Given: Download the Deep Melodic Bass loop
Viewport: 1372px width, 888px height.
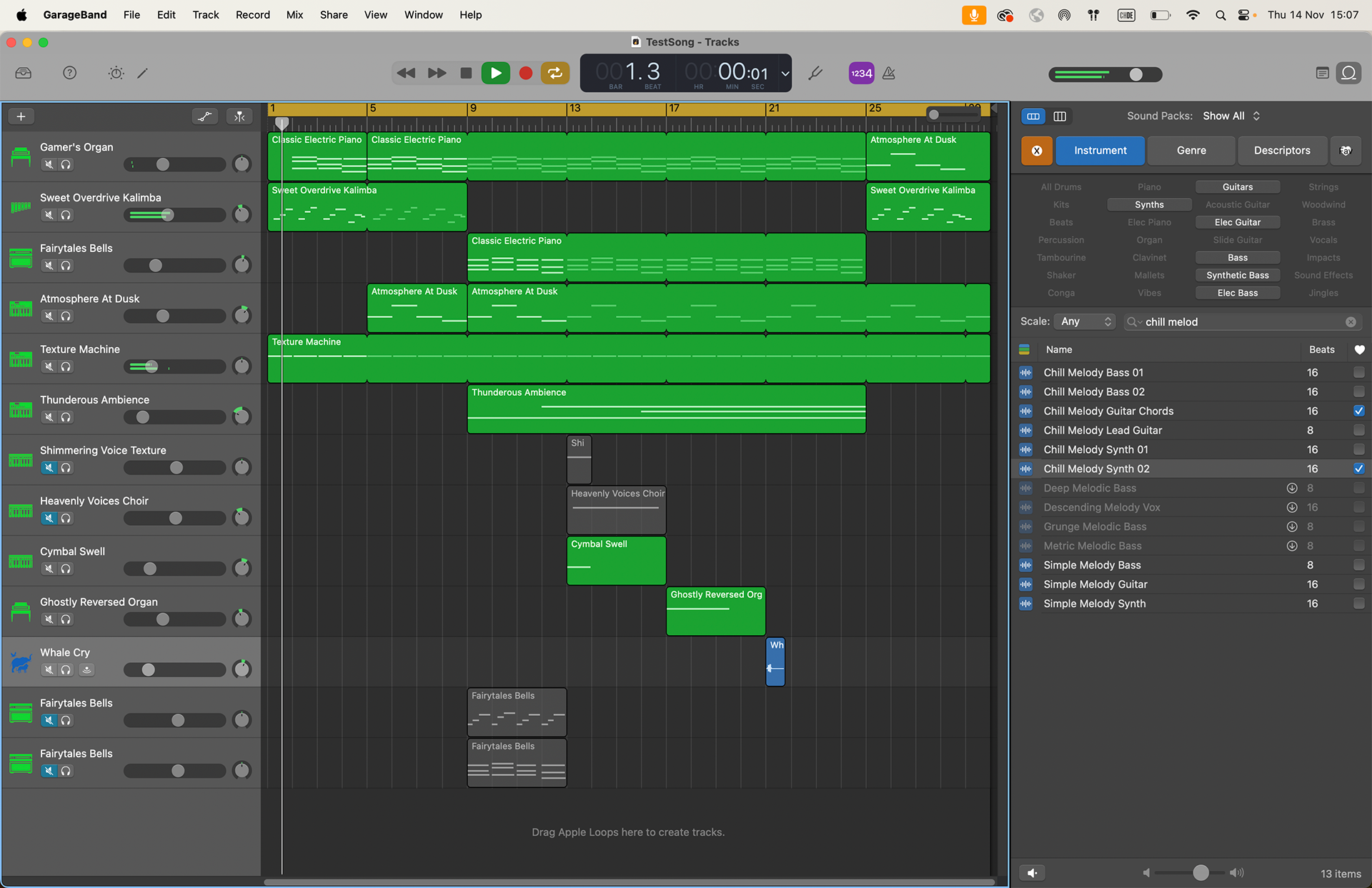Looking at the screenshot, I should pyautogui.click(x=1292, y=488).
